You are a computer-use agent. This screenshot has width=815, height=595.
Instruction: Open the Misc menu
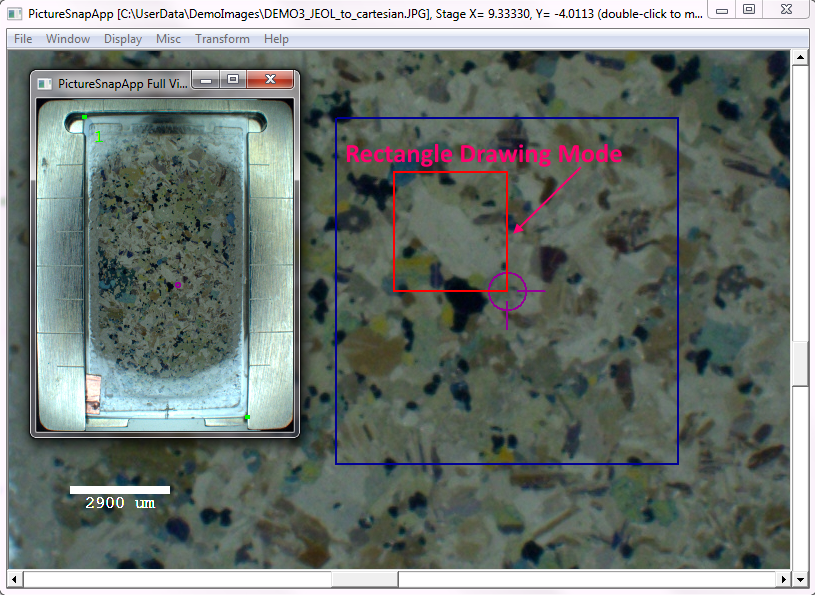pyautogui.click(x=168, y=39)
